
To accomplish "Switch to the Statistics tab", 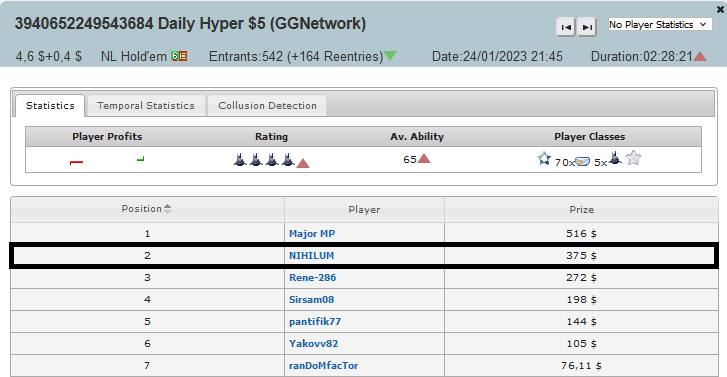I will tap(50, 106).
